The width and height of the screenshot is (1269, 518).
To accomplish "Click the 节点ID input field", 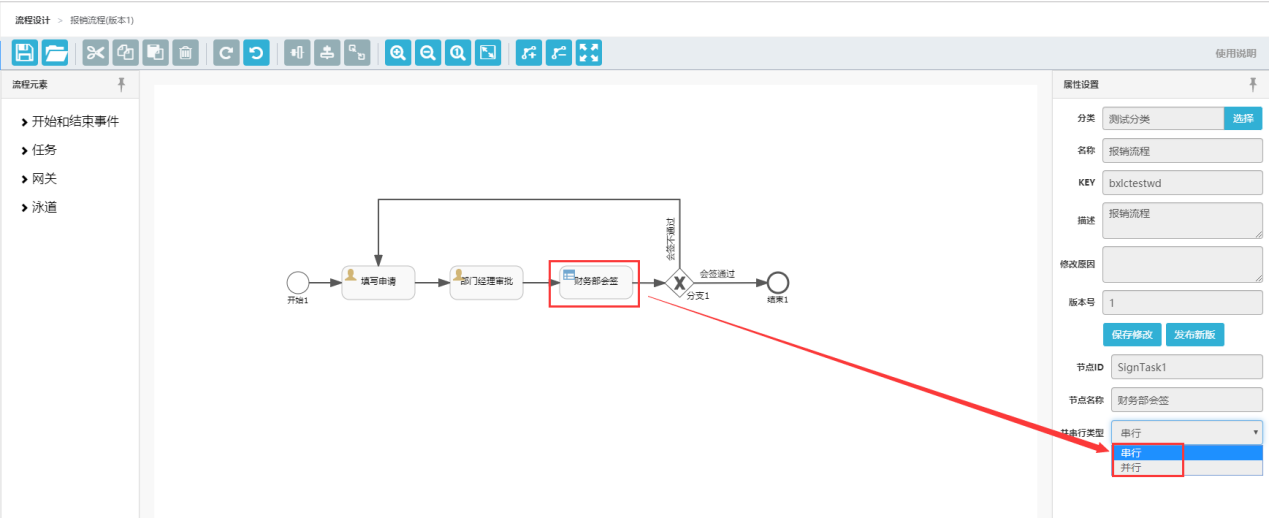I will (x=1187, y=367).
